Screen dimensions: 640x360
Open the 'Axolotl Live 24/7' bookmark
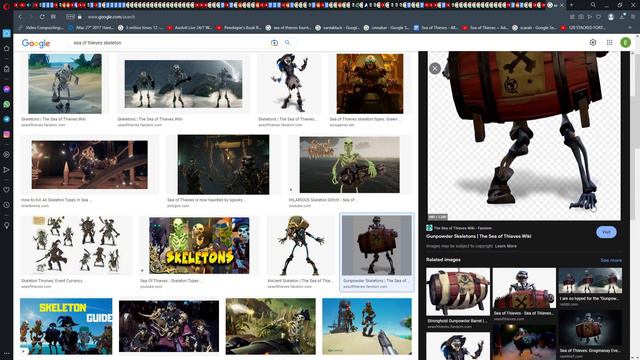click(189, 28)
